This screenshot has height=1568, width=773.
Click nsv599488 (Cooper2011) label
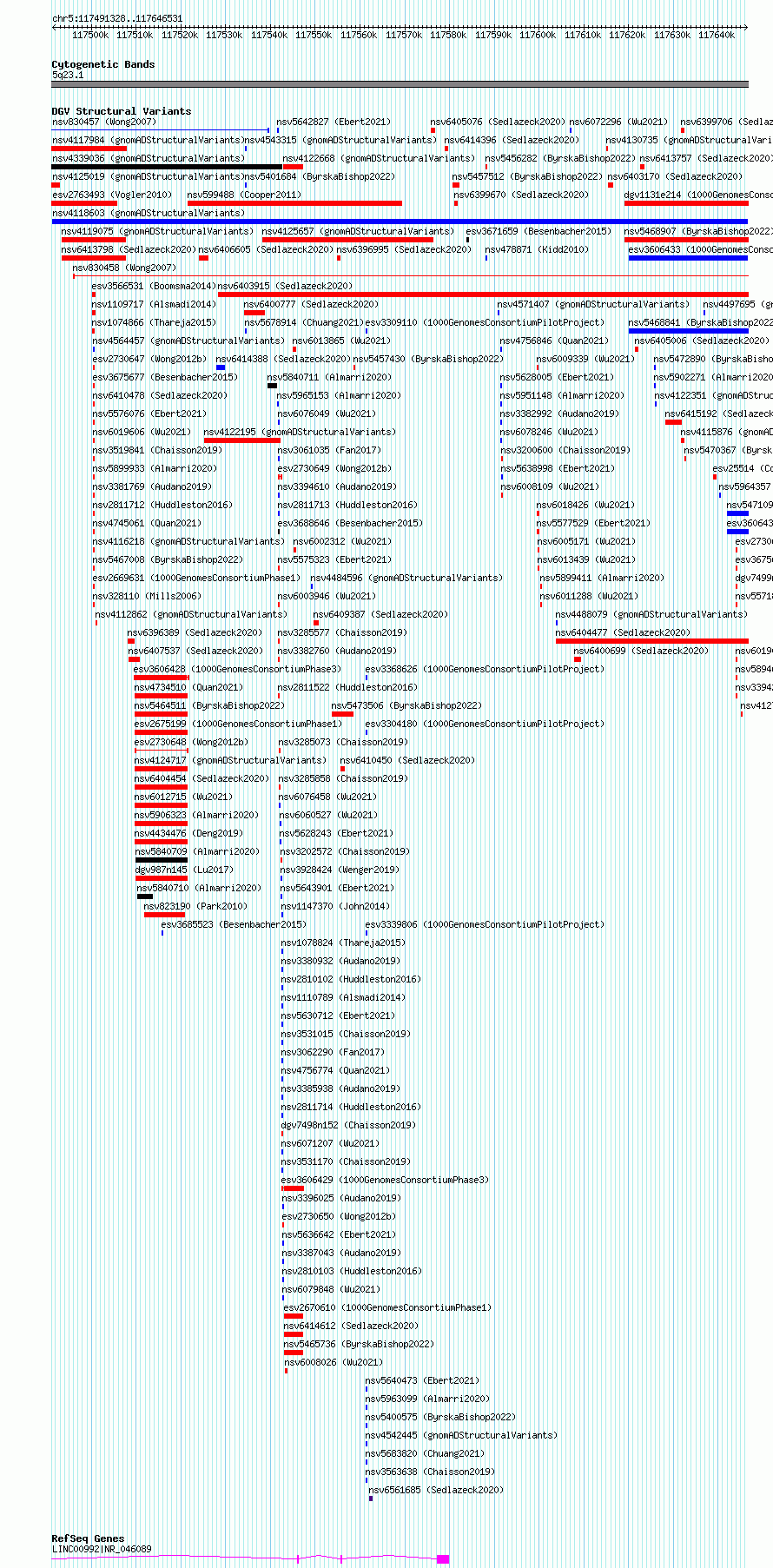click(x=244, y=195)
